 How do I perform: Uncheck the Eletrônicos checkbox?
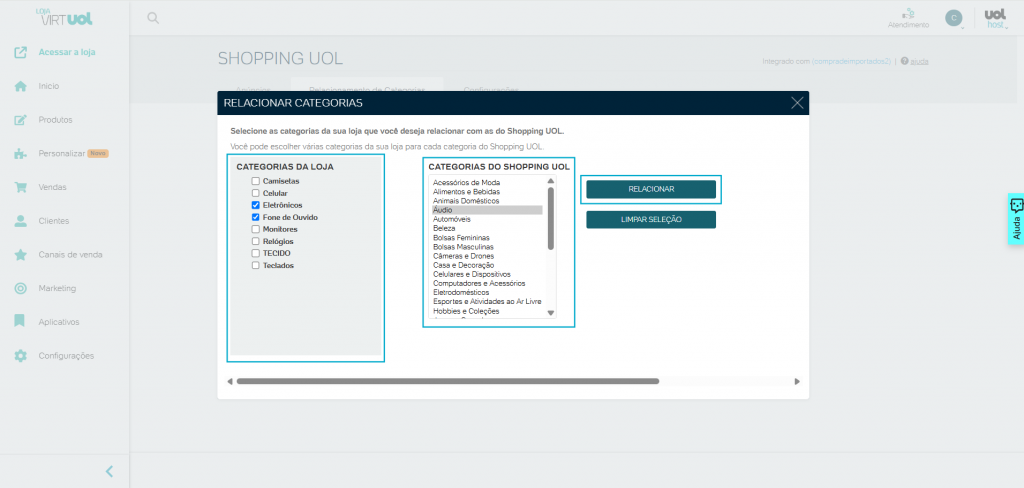(256, 205)
